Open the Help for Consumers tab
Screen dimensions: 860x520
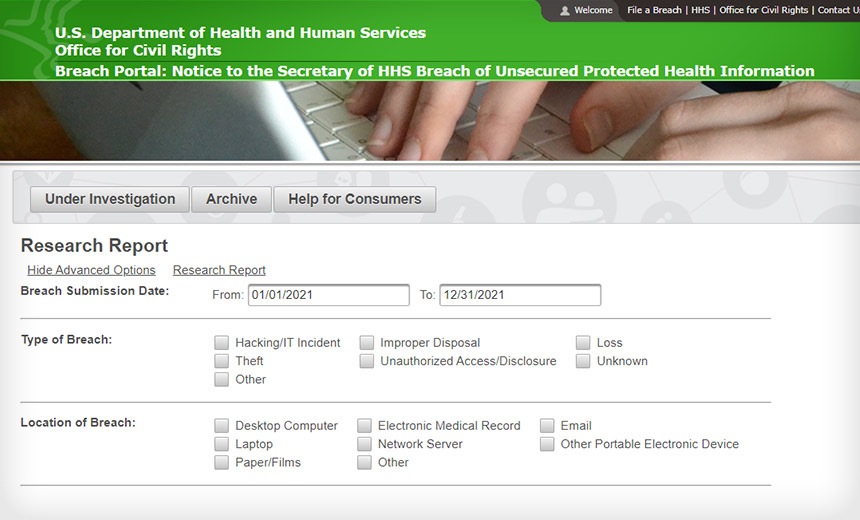click(355, 199)
